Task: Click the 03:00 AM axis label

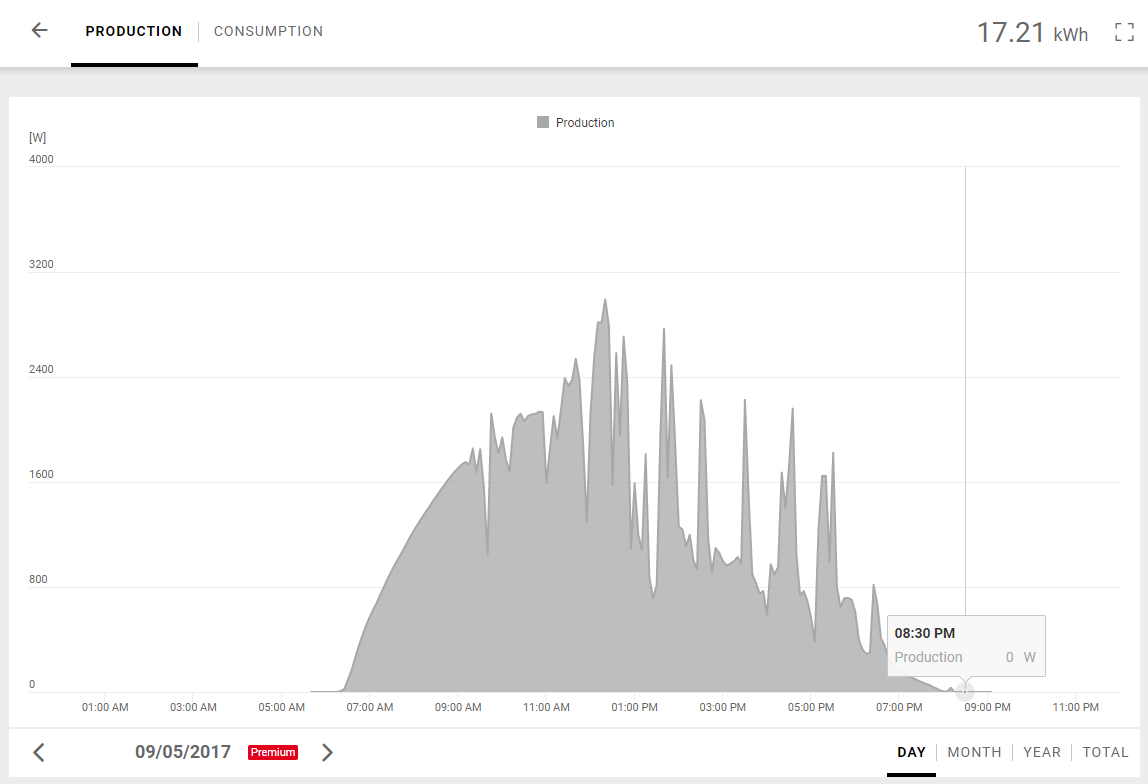Action: tap(193, 707)
